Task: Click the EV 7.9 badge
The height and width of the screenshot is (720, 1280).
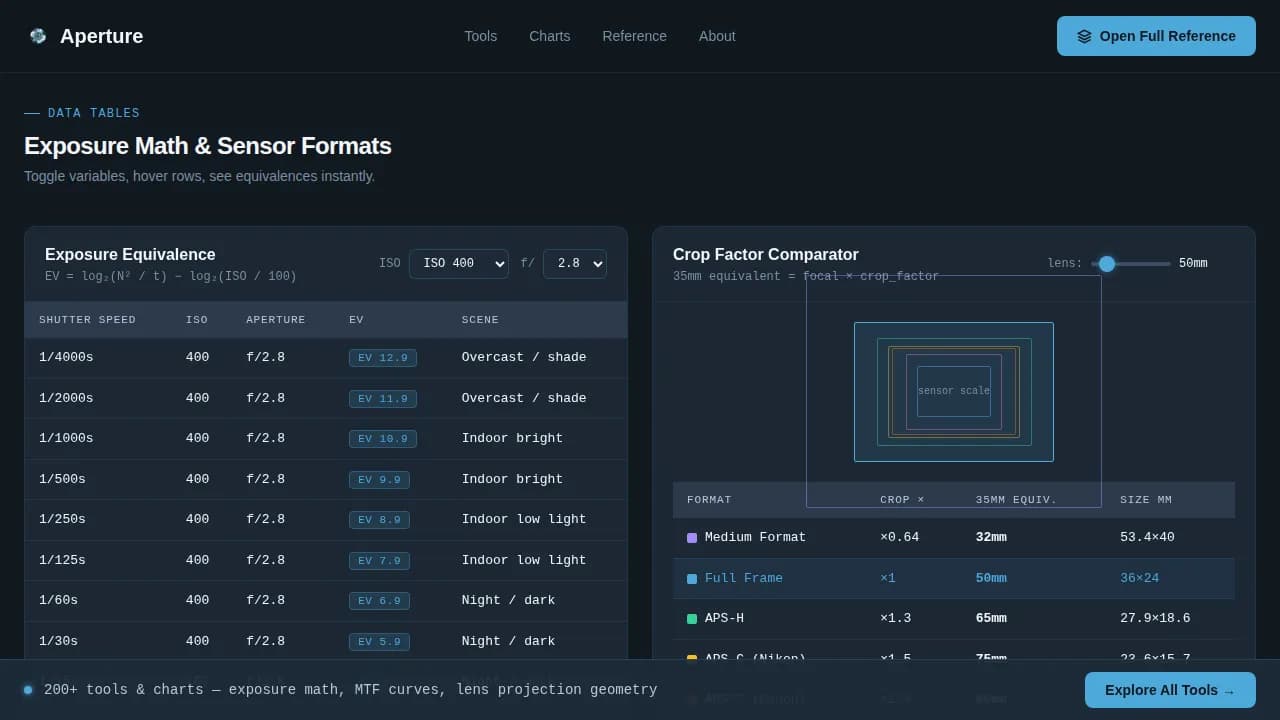Action: point(379,561)
